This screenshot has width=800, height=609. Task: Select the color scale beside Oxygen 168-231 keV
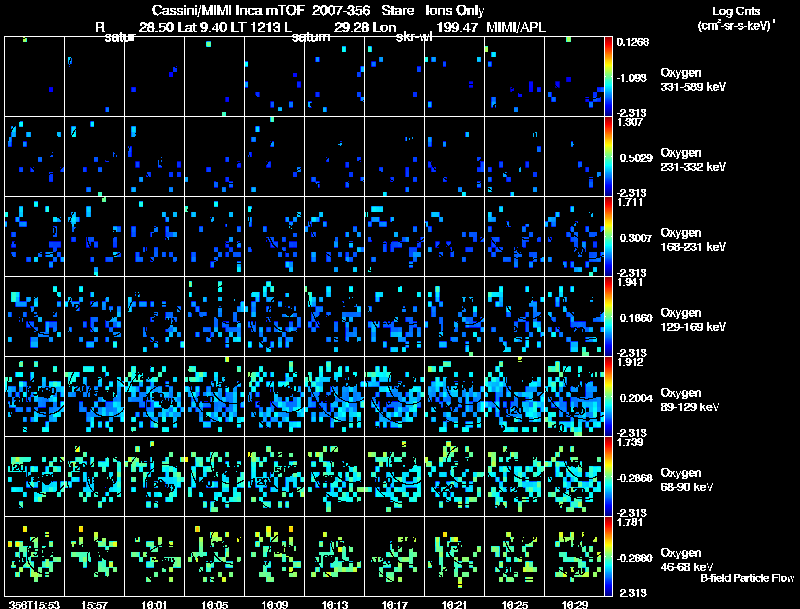(x=609, y=237)
